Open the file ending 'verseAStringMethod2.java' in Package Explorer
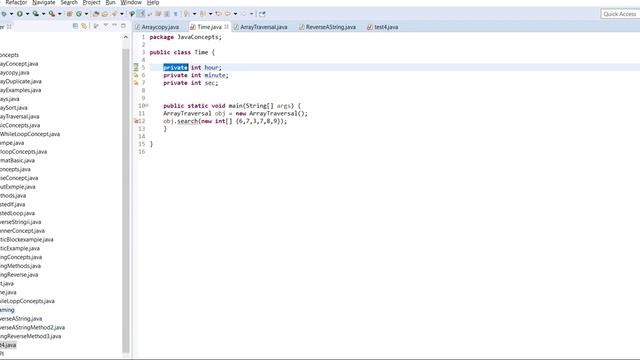The width and height of the screenshot is (640, 360). click(x=32, y=327)
